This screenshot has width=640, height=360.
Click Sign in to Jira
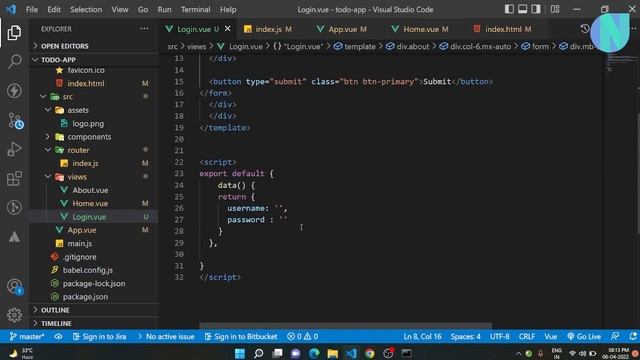[100, 336]
